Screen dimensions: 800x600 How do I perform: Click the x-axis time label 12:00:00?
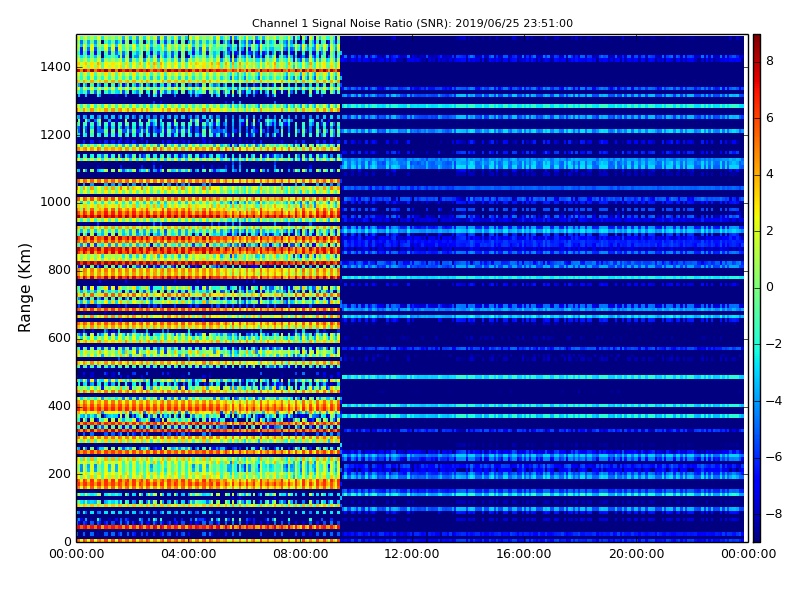tap(412, 554)
